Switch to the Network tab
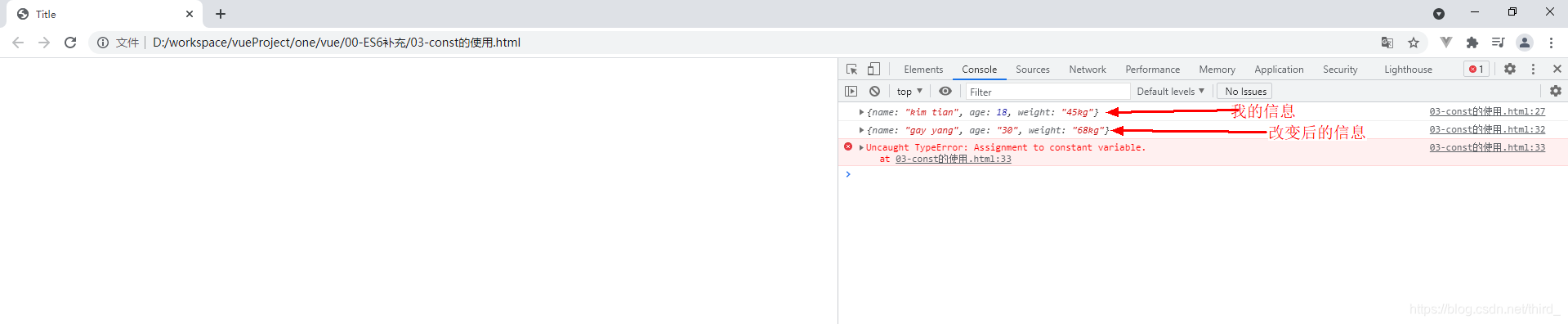 coord(1088,70)
